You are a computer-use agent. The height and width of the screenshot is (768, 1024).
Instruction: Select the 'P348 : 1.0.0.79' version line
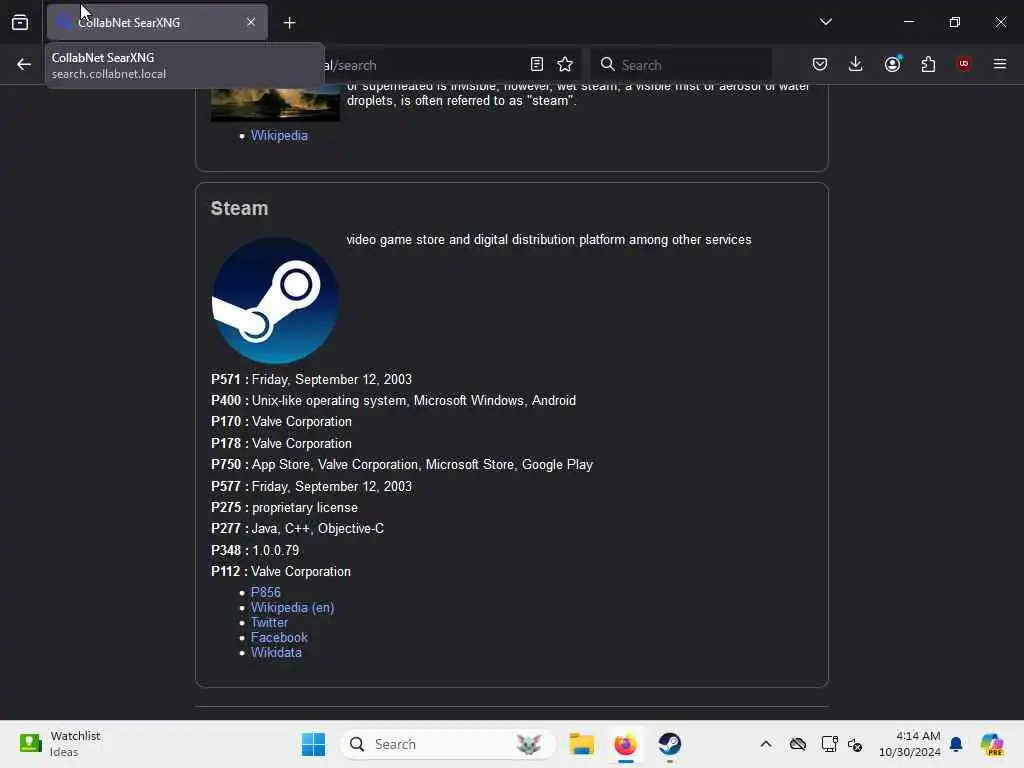tap(255, 551)
